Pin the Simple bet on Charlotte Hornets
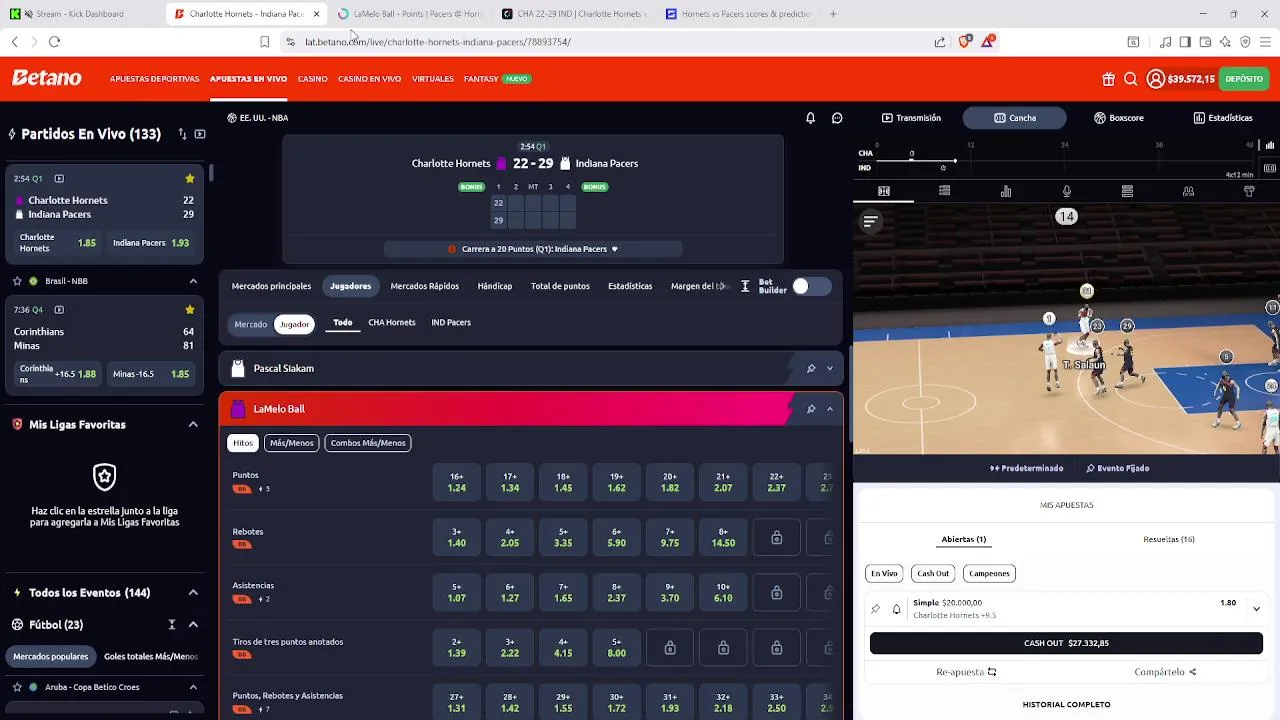 coord(875,609)
